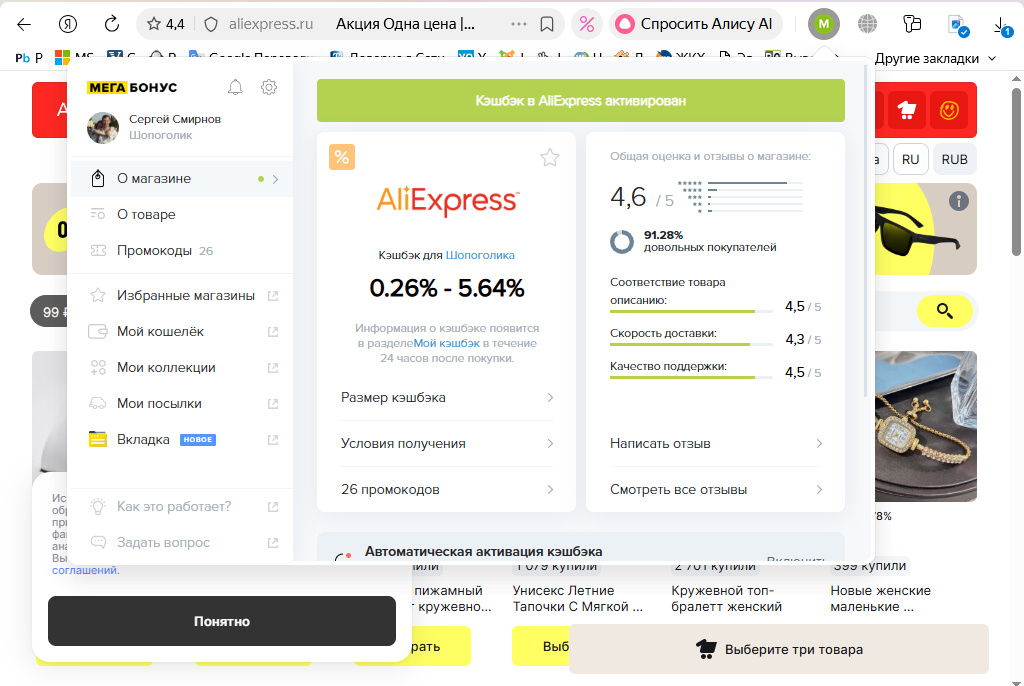The height and width of the screenshot is (686, 1024).
Task: Open Megabonus notifications bell
Action: tap(235, 87)
